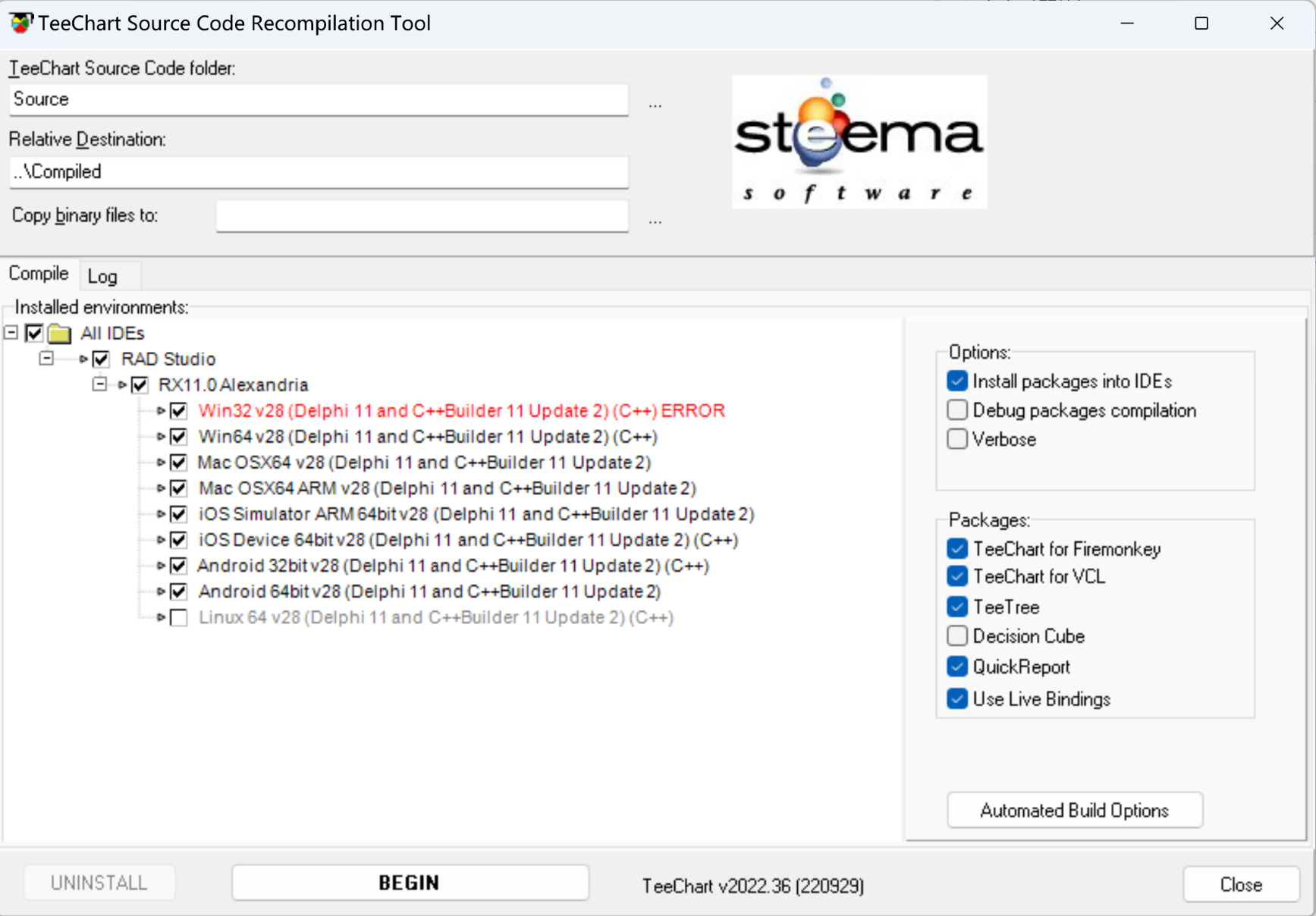This screenshot has height=916, width=1316.
Task: Toggle the RAD Studio checkbox
Action: [x=101, y=359]
